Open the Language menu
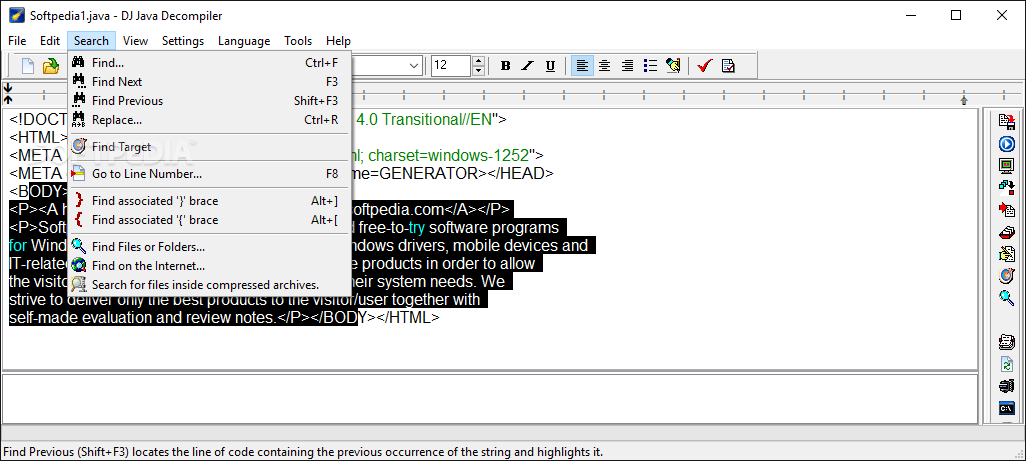 (244, 41)
